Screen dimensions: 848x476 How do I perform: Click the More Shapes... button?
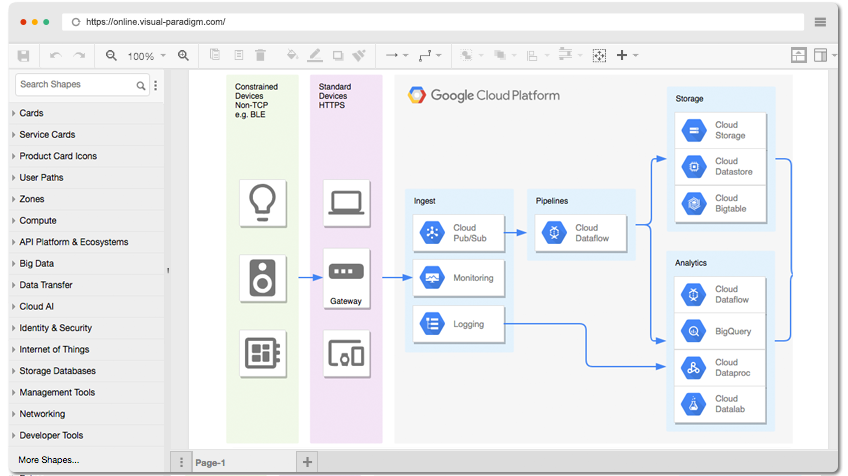pos(49,460)
